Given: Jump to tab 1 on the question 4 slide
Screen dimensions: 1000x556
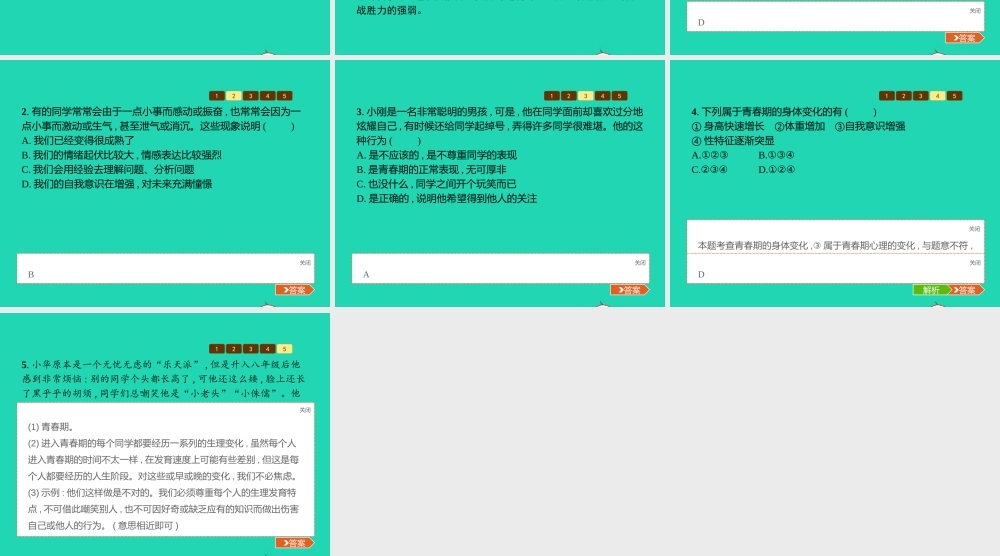Looking at the screenshot, I should click(886, 96).
